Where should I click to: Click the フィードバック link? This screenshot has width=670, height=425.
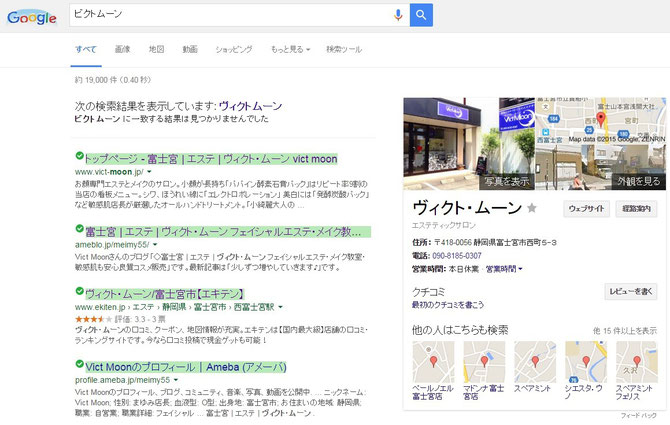pyautogui.click(x=639, y=415)
